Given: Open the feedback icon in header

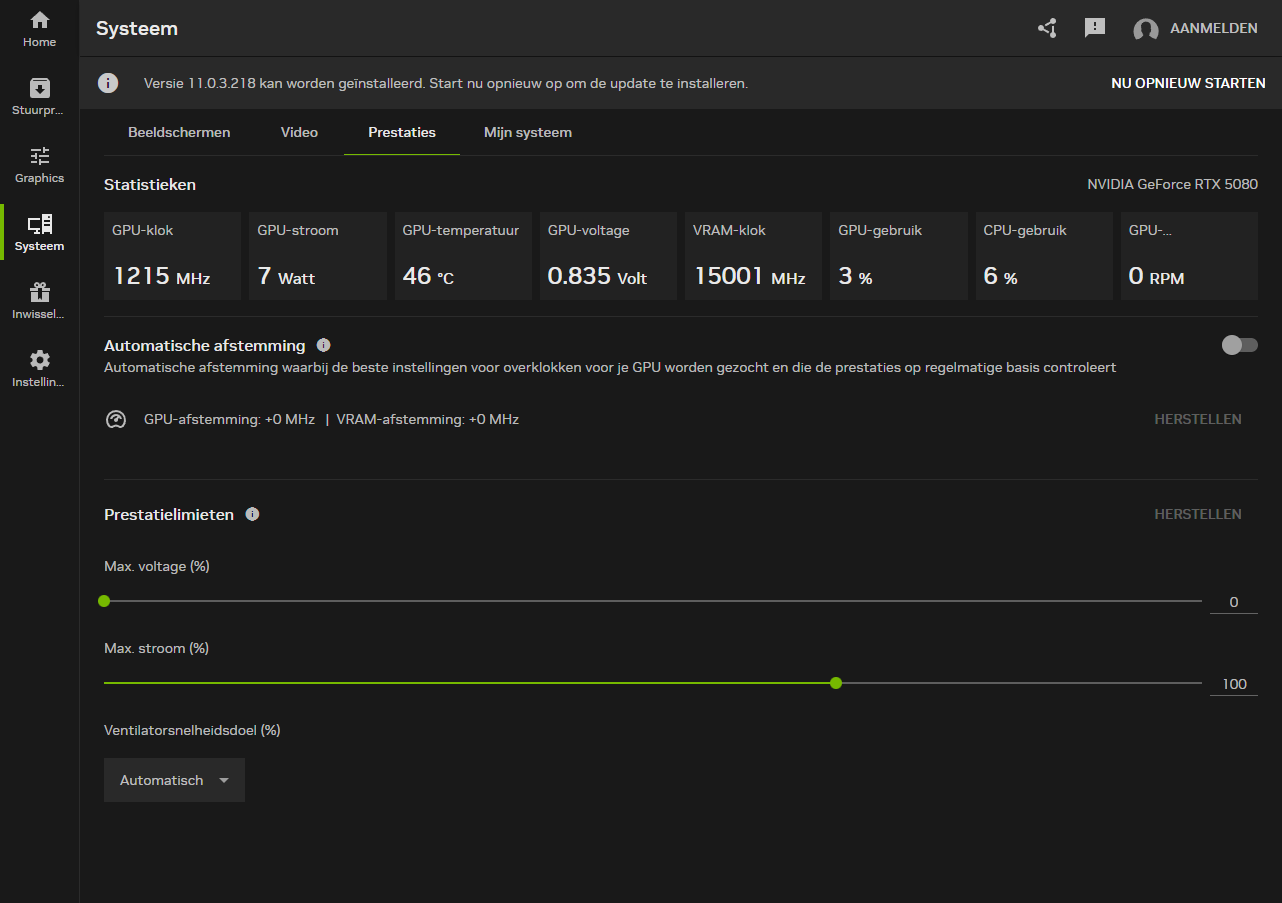Looking at the screenshot, I should [x=1095, y=28].
